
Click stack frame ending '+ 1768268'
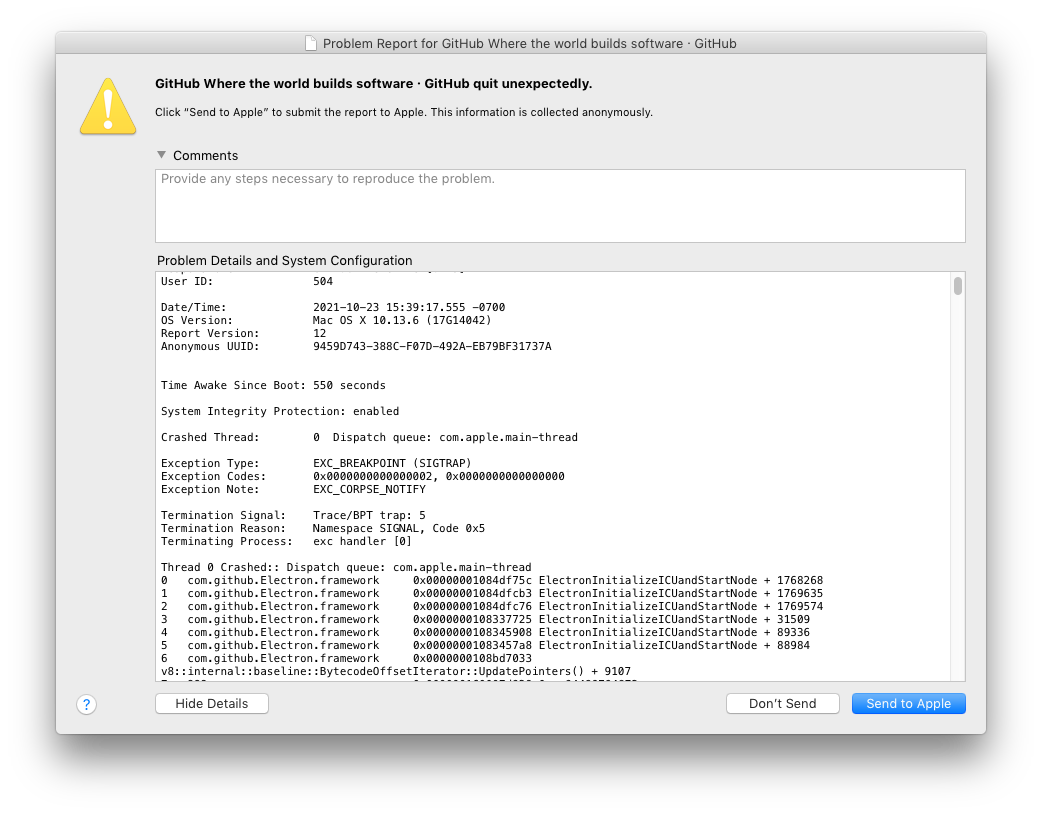[x=492, y=580]
